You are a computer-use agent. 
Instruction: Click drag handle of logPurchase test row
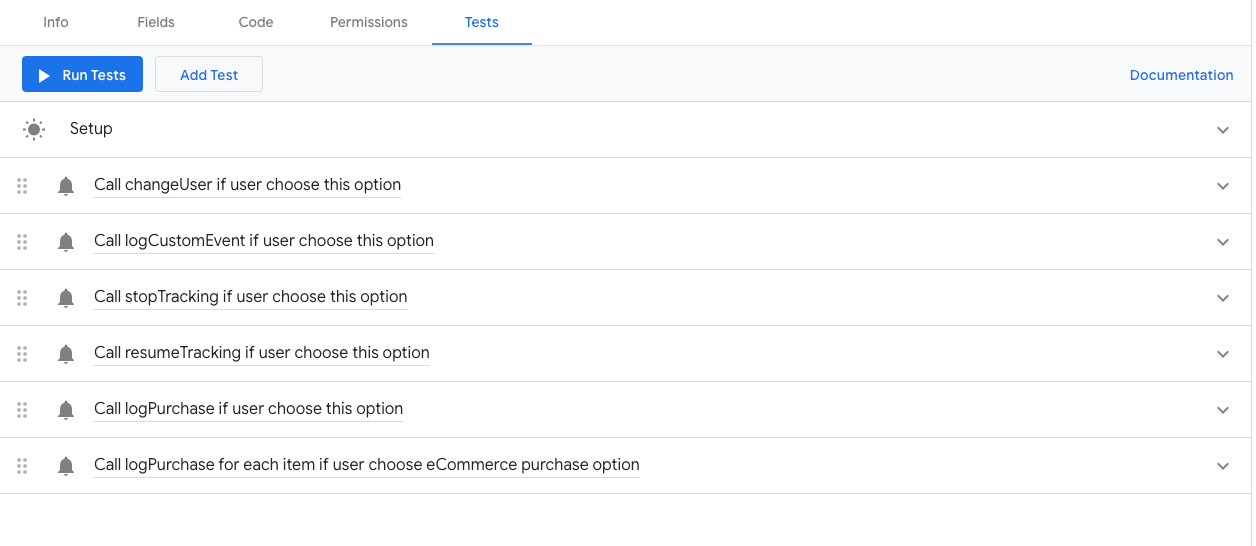pos(22,410)
